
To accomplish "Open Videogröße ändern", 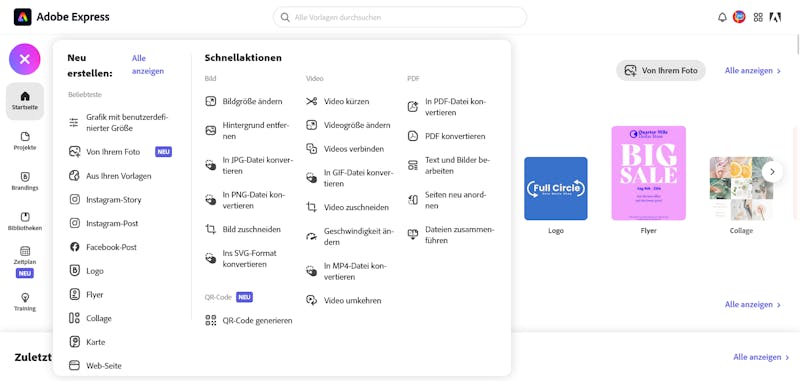I will (348, 125).
